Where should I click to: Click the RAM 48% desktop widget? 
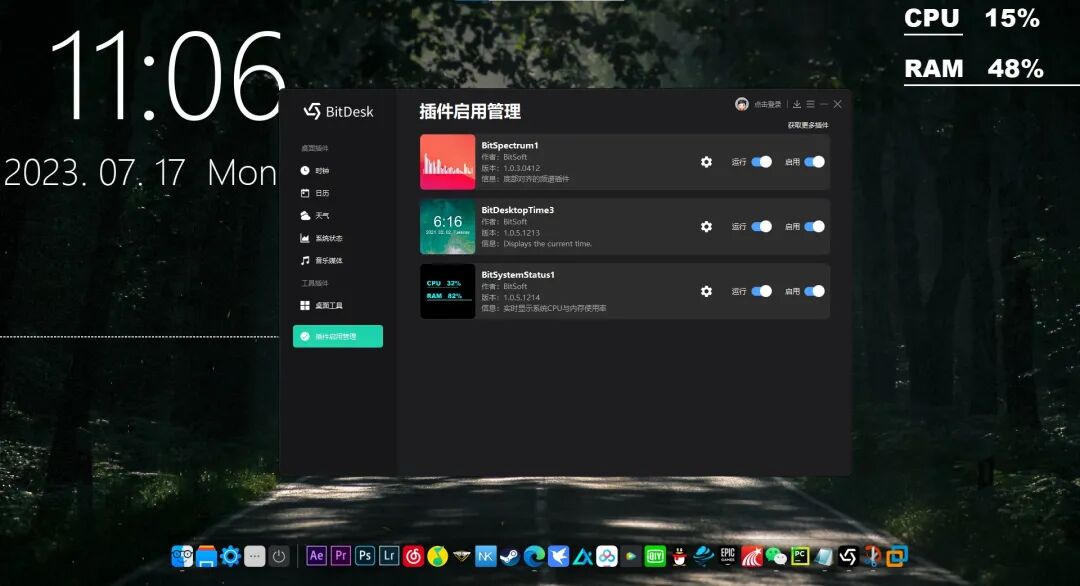974,69
